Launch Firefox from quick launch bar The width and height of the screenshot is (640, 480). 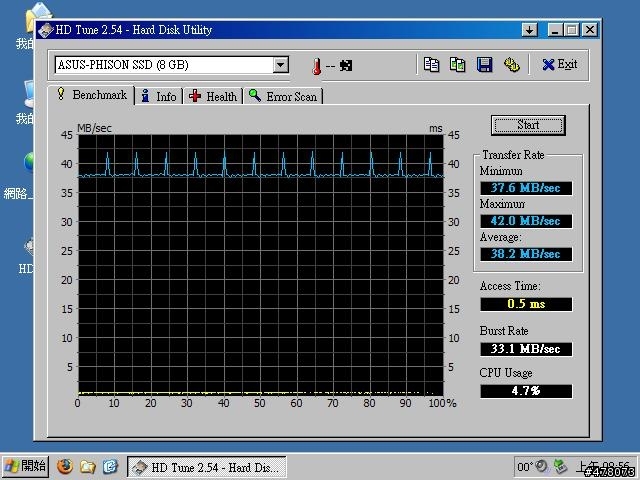[64, 467]
